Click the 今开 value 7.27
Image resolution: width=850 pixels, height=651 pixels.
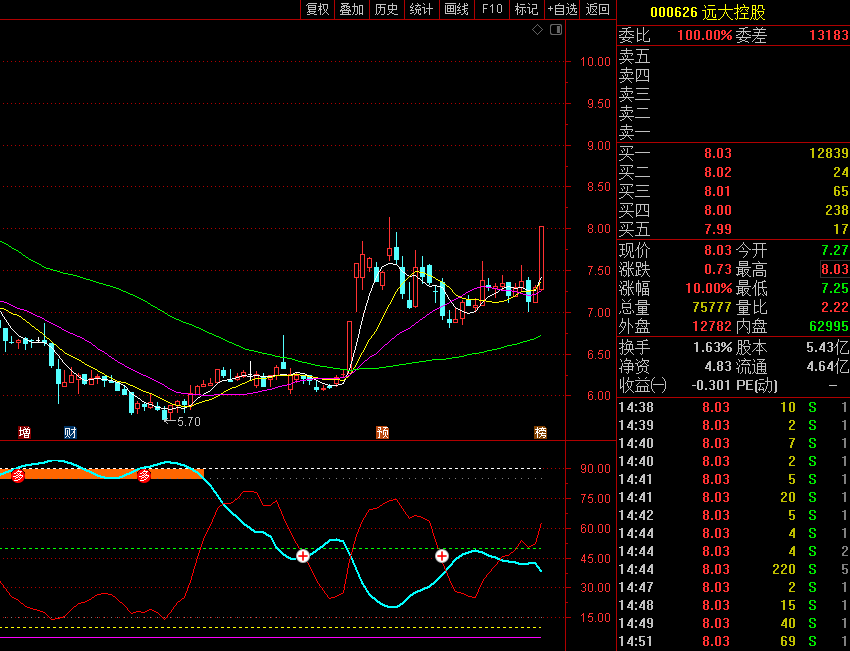835,250
